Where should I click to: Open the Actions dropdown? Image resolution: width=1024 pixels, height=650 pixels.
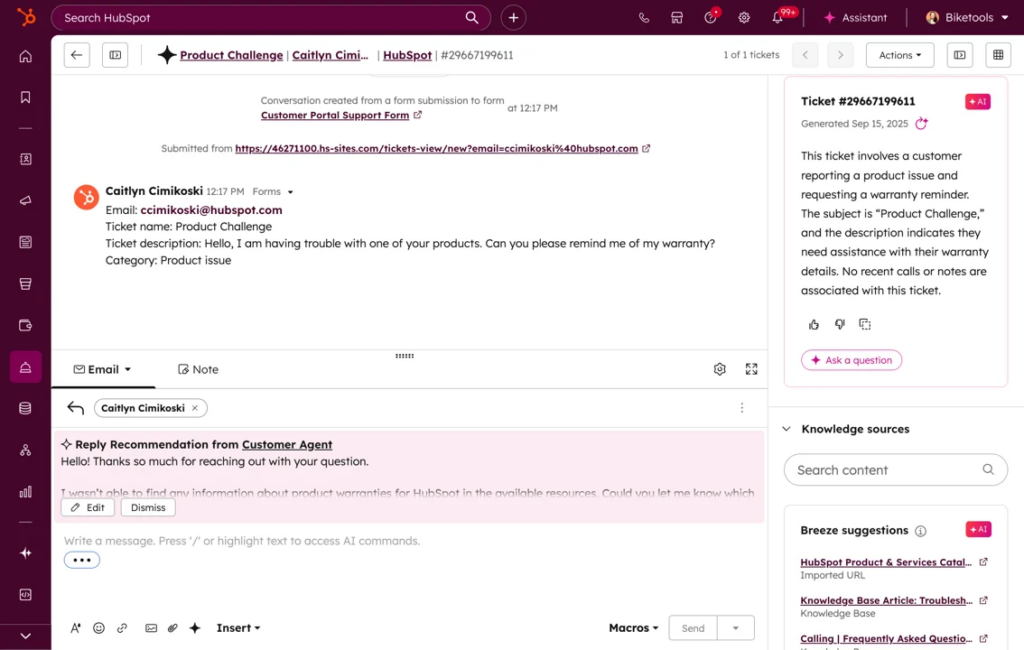click(x=899, y=55)
